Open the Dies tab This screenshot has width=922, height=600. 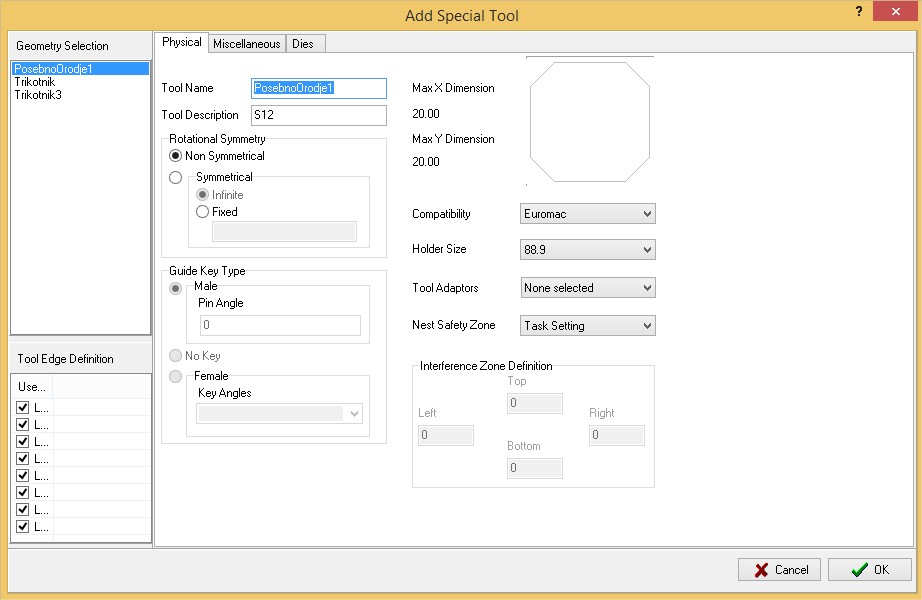[x=303, y=44]
